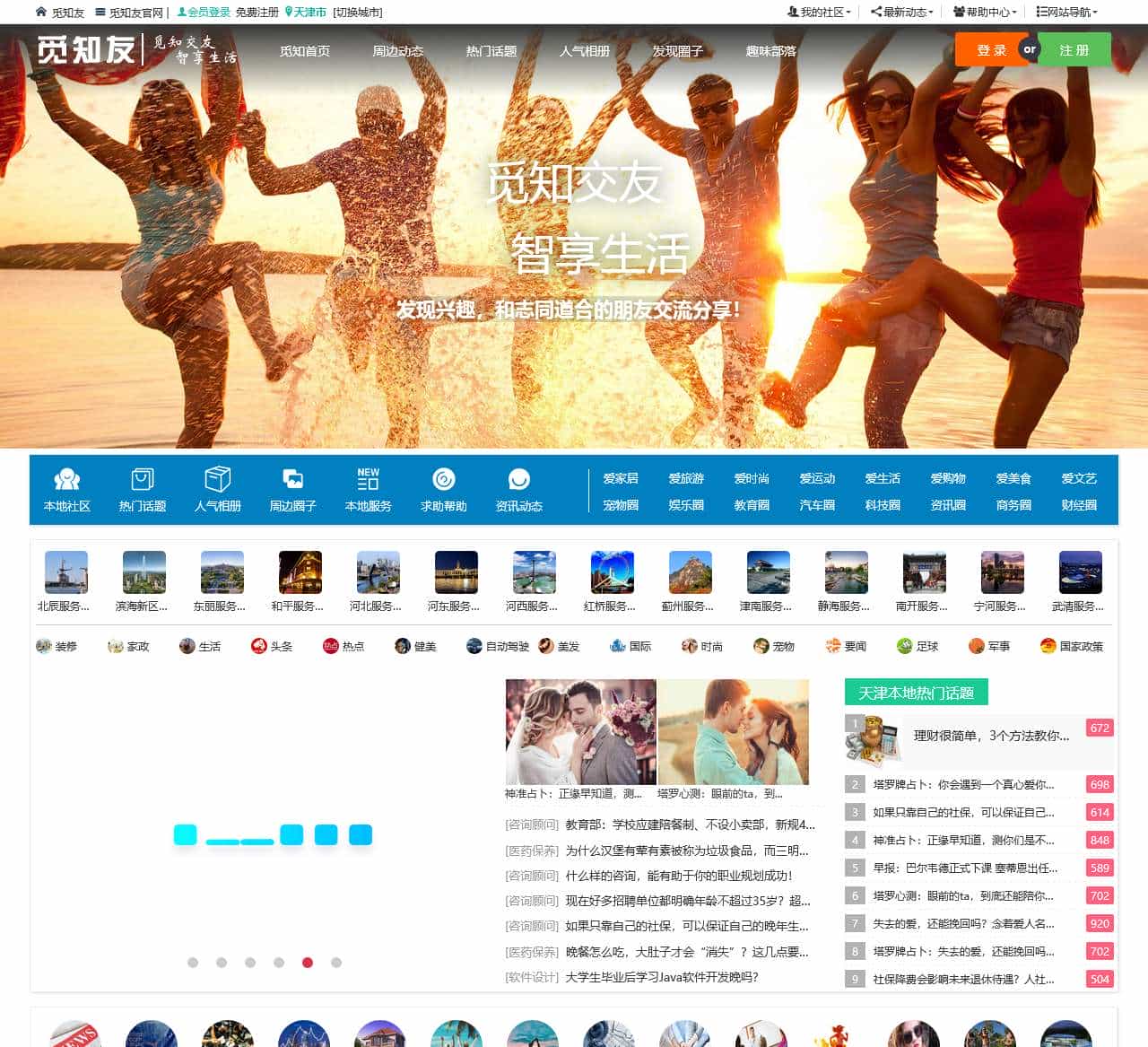Open the 资讯动态 chat bubble icon

pyautogui.click(x=518, y=480)
